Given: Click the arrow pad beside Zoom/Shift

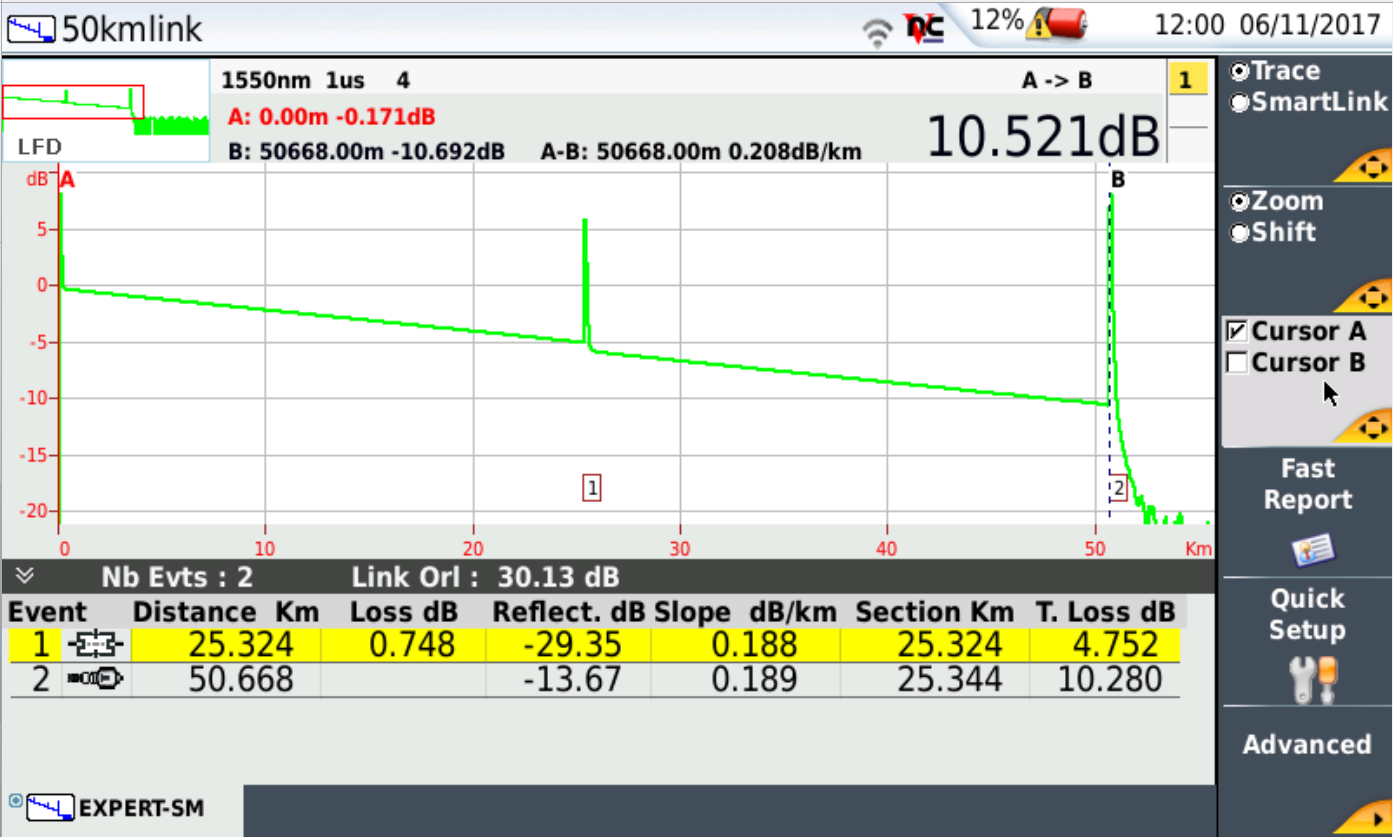Looking at the screenshot, I should point(1371,296).
